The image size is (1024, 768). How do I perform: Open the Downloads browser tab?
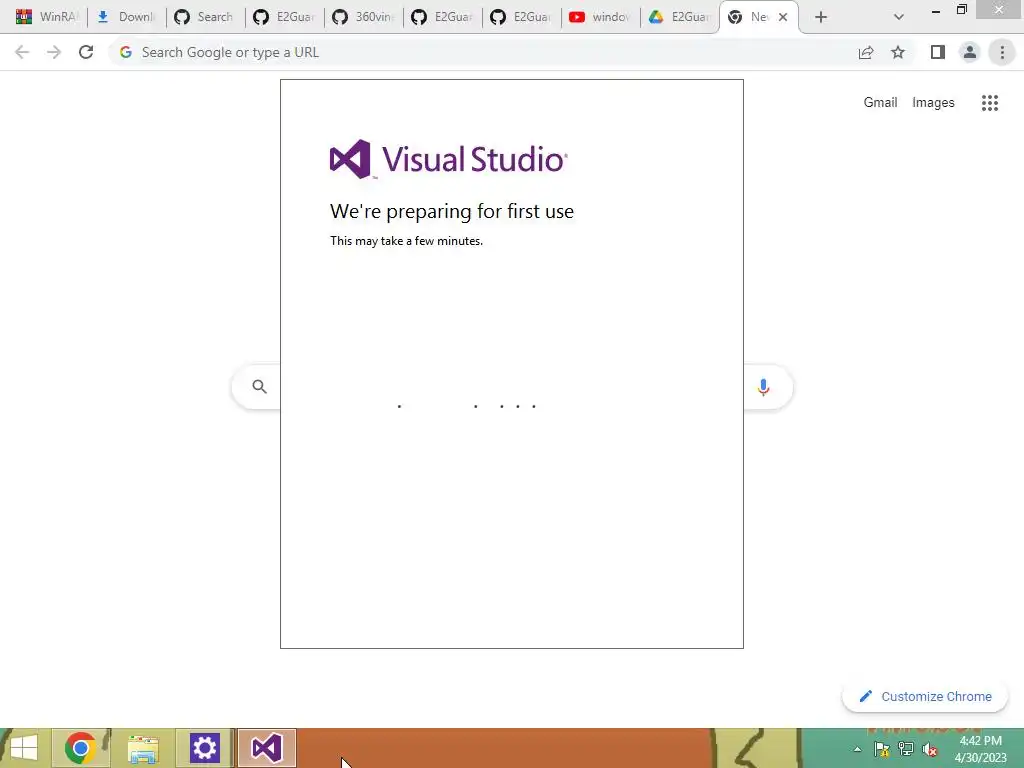pos(126,17)
